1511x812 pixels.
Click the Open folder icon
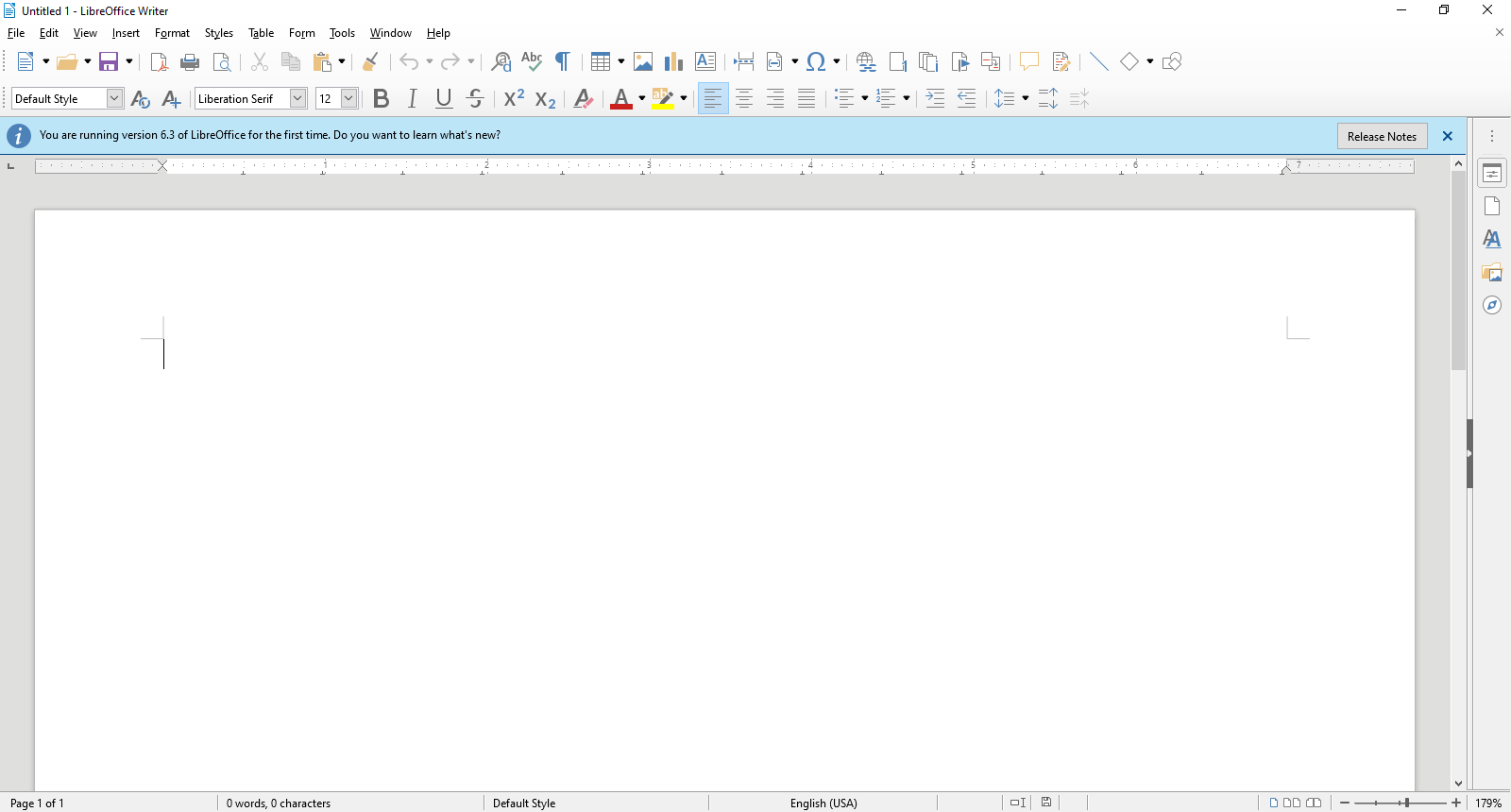coord(67,62)
